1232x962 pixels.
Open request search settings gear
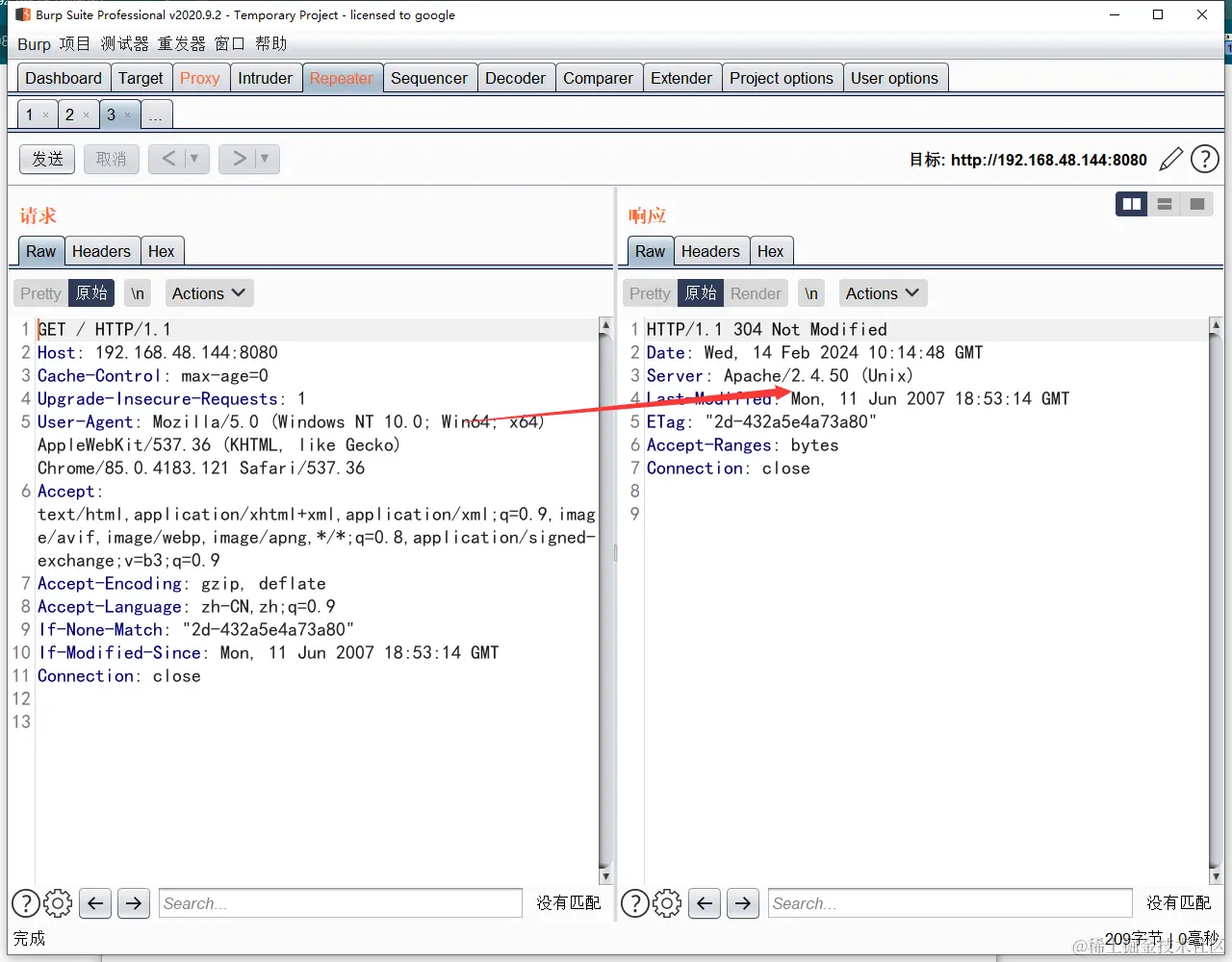(x=58, y=903)
